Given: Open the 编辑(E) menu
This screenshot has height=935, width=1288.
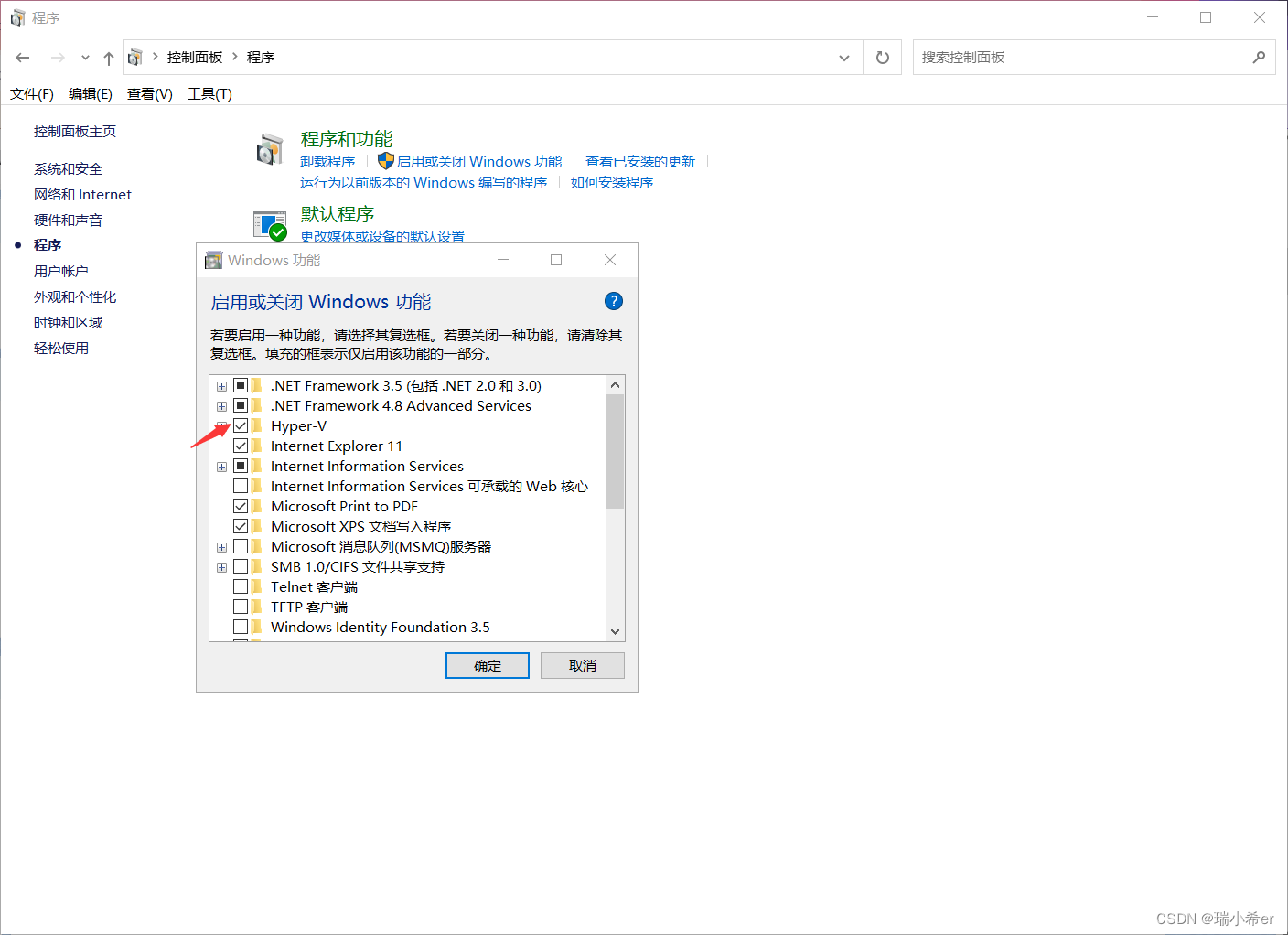Looking at the screenshot, I should pyautogui.click(x=91, y=93).
